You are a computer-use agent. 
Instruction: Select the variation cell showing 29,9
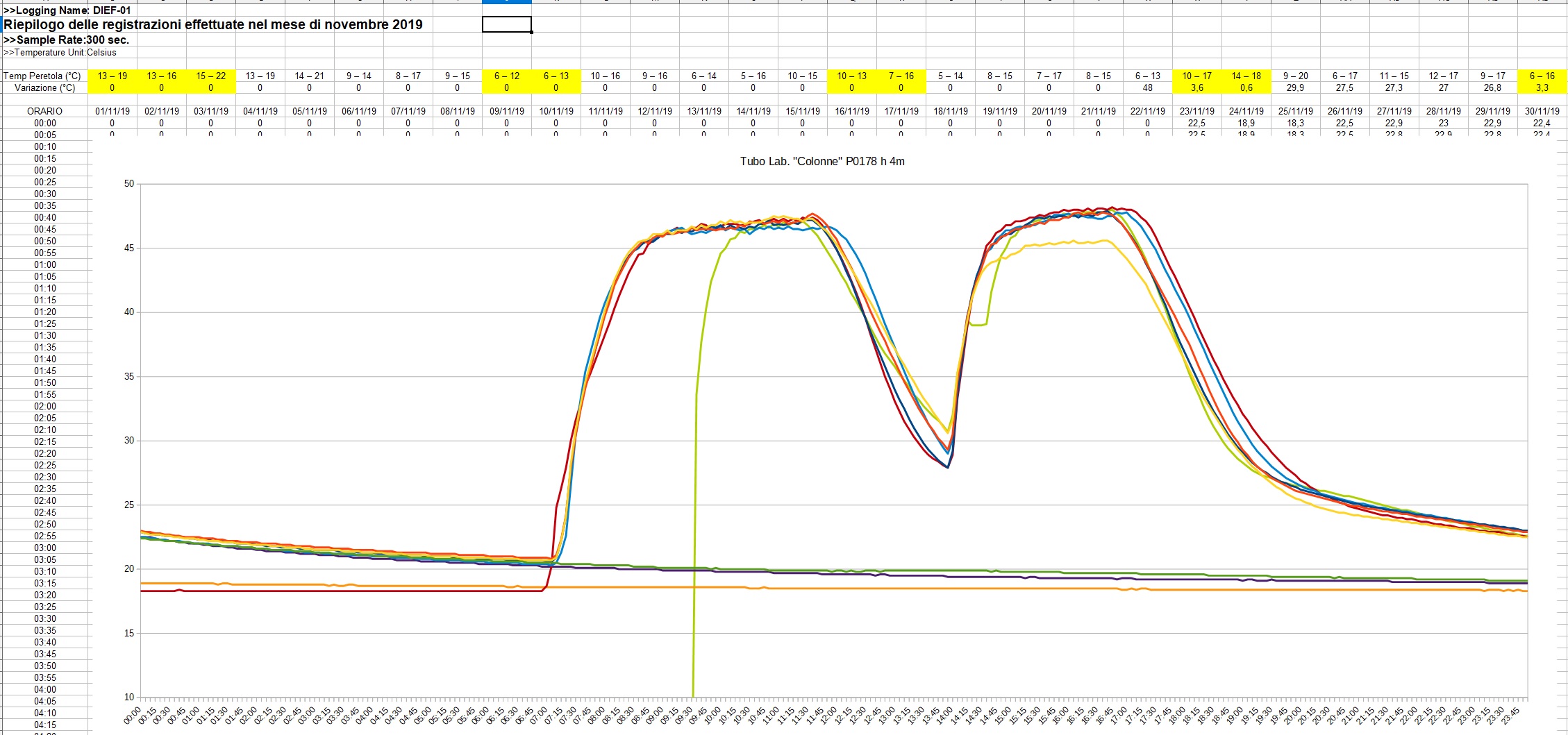click(1295, 88)
